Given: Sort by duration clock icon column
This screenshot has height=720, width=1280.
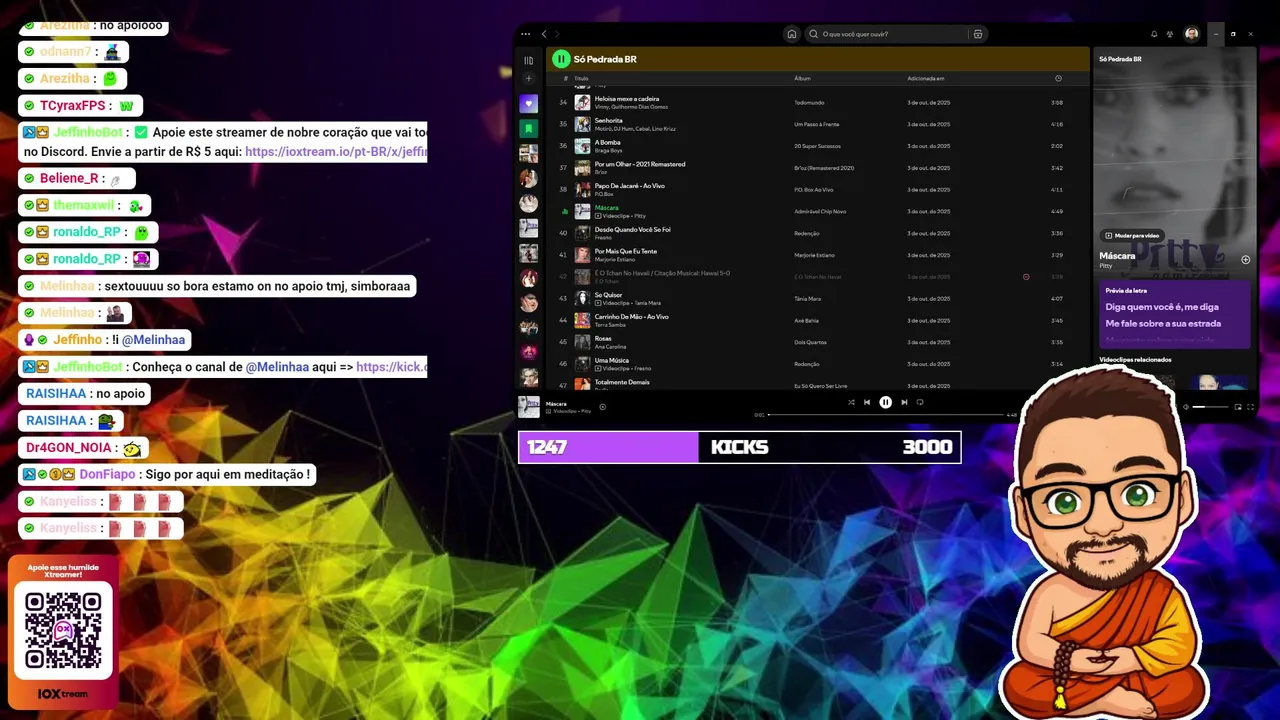Looking at the screenshot, I should [x=1058, y=78].
